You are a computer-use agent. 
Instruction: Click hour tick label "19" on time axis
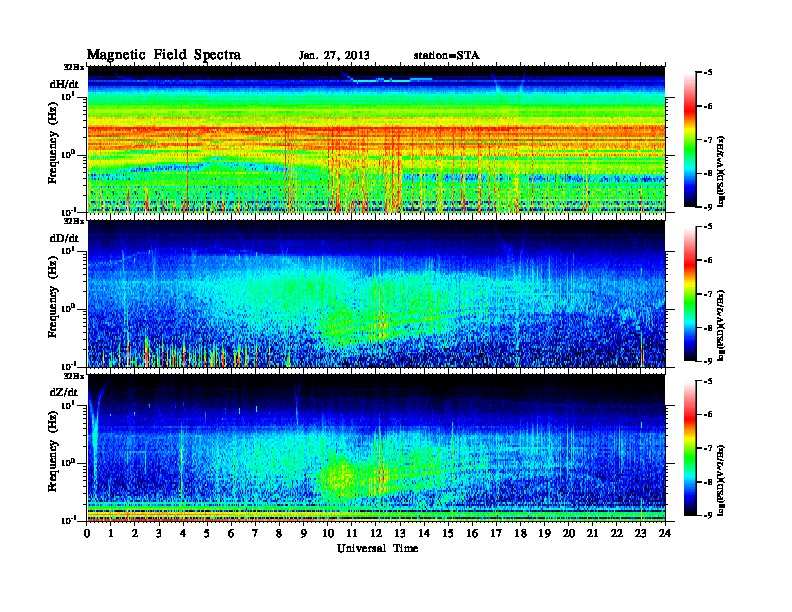[x=544, y=533]
